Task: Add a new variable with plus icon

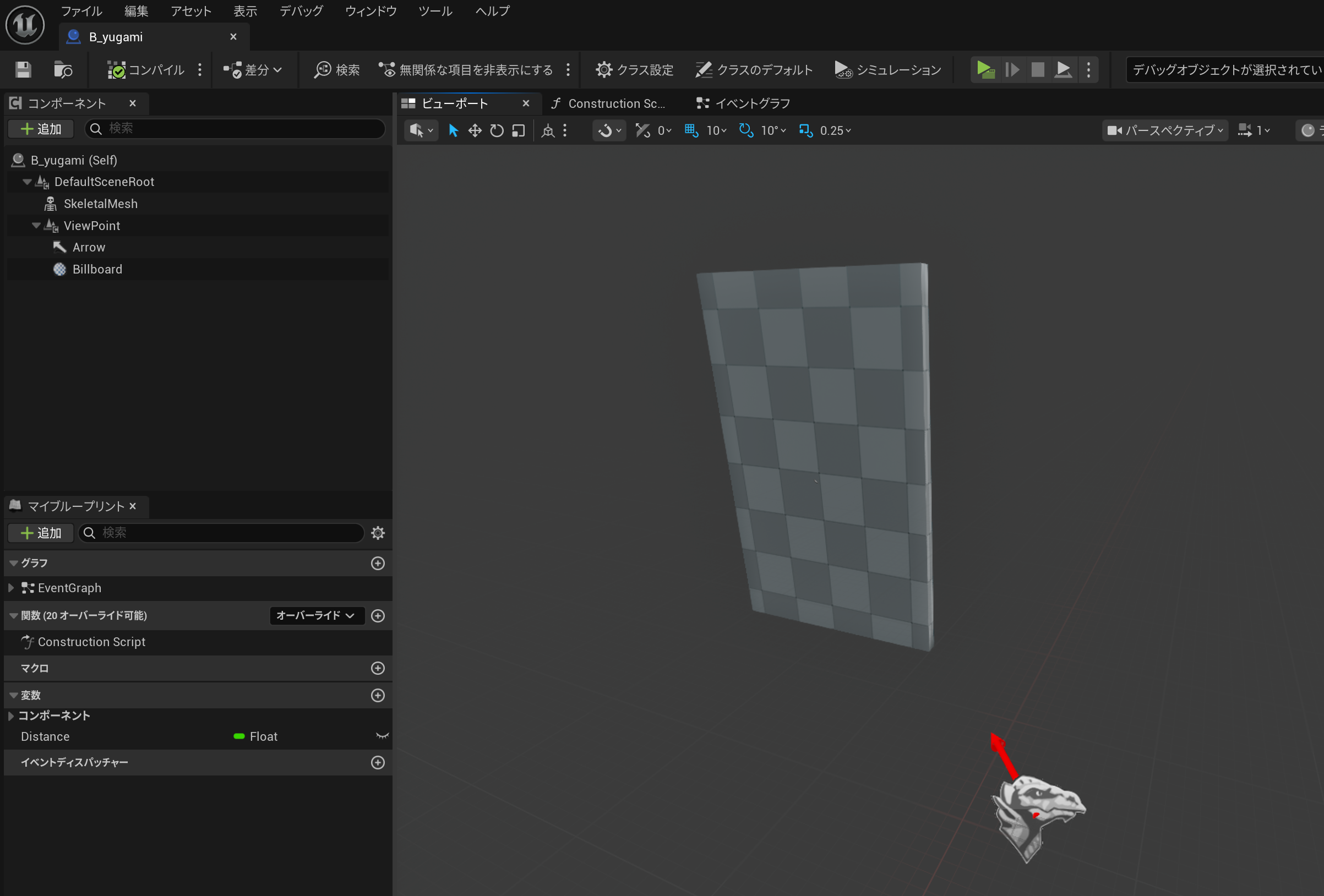Action: [x=378, y=695]
